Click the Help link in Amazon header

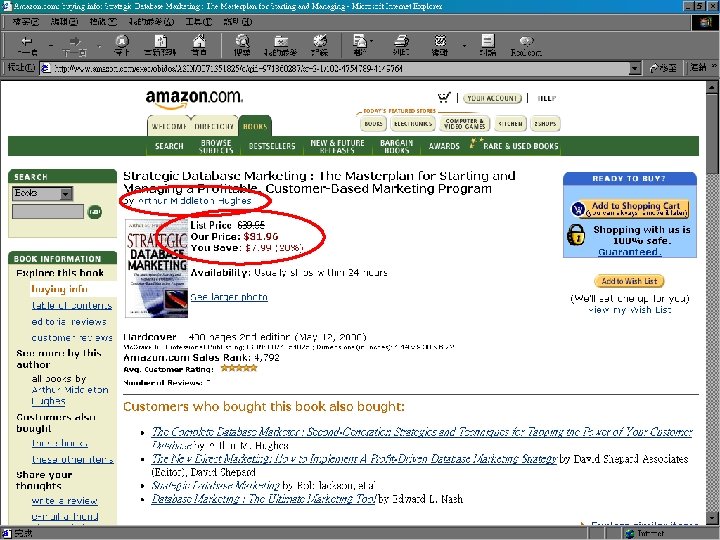tap(546, 98)
